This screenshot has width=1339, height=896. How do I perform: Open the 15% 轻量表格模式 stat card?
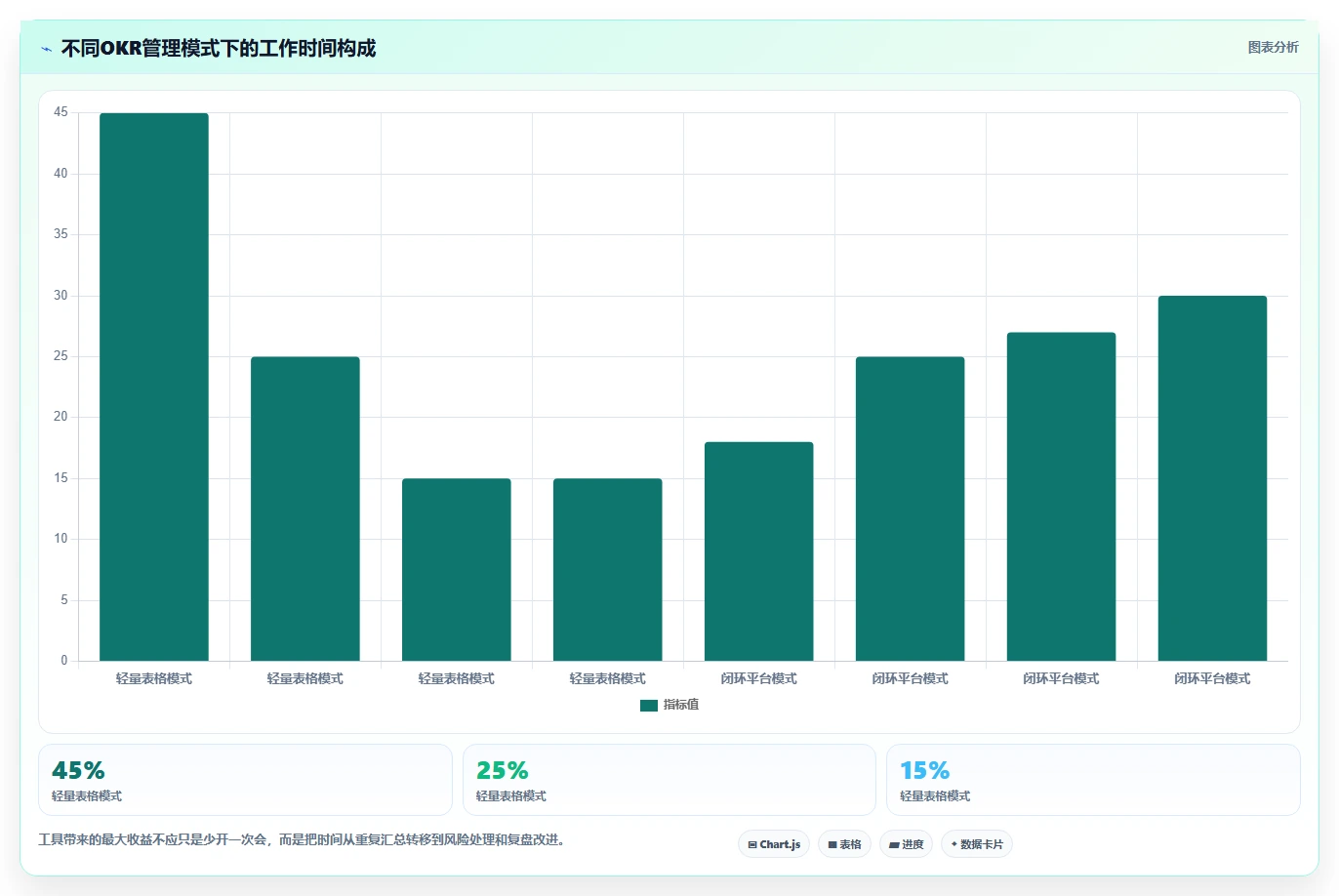[1093, 780]
